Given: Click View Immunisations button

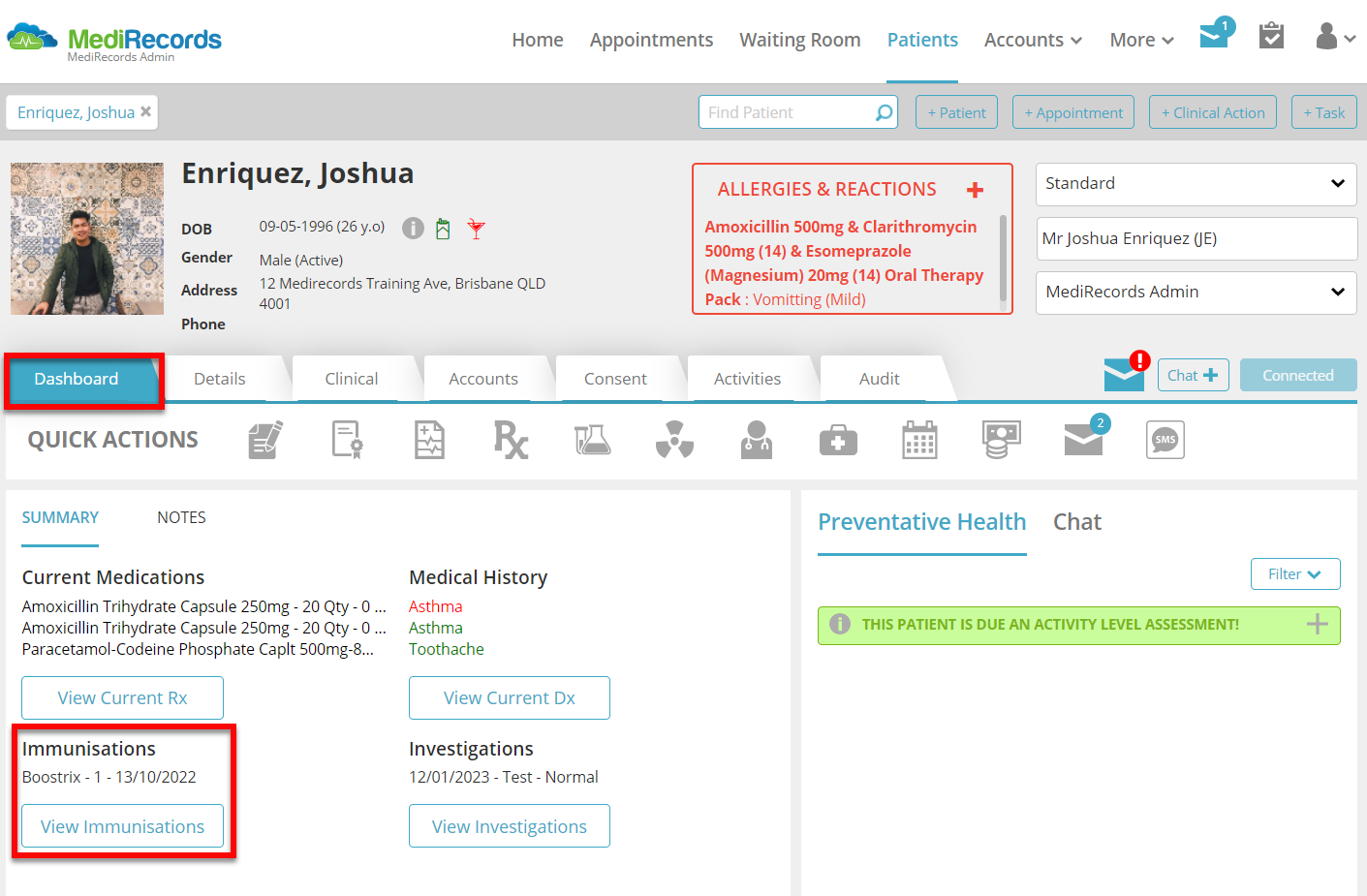Looking at the screenshot, I should pos(122,826).
